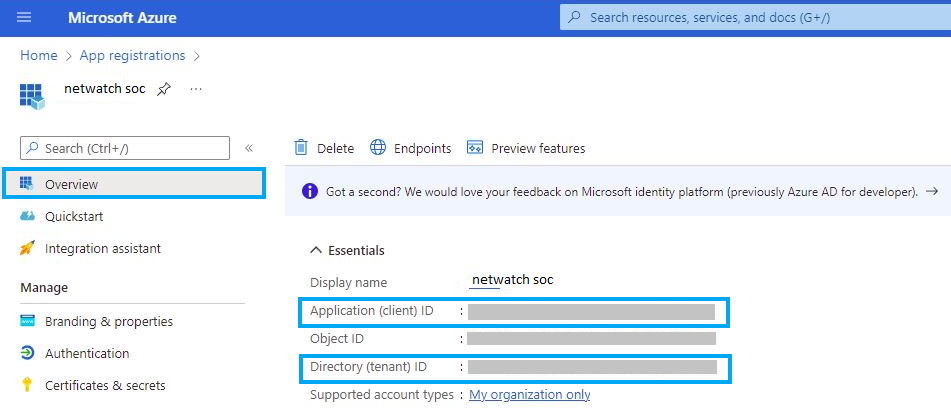Click the netwatch soc app grid icon

click(32, 96)
